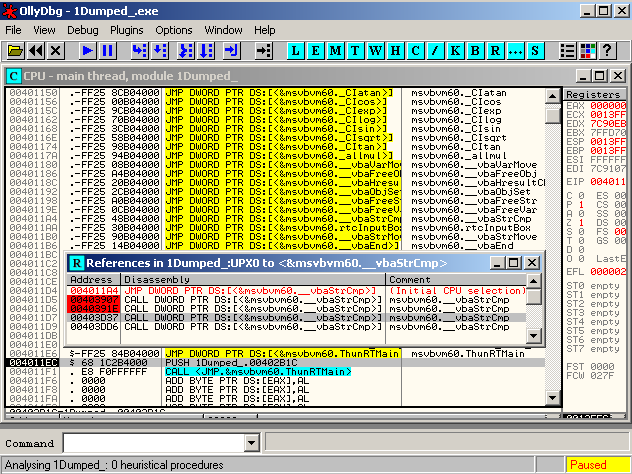The height and width of the screenshot is (474, 632).
Task: Show Log window with L button
Action: [x=295, y=51]
